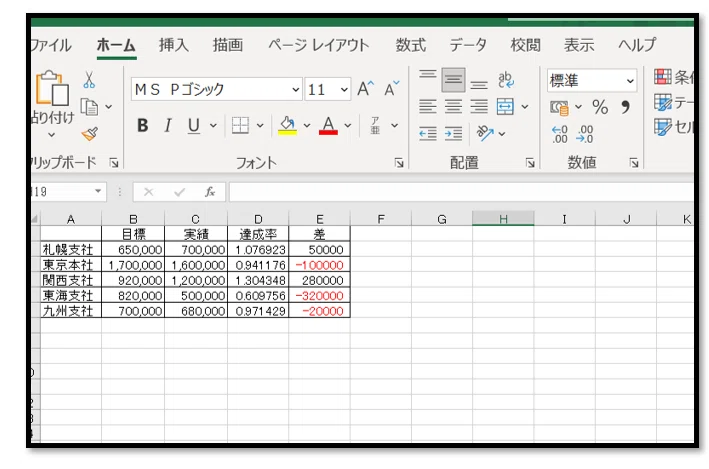
Task: Open クリップボード pane launcher
Action: pos(114,163)
